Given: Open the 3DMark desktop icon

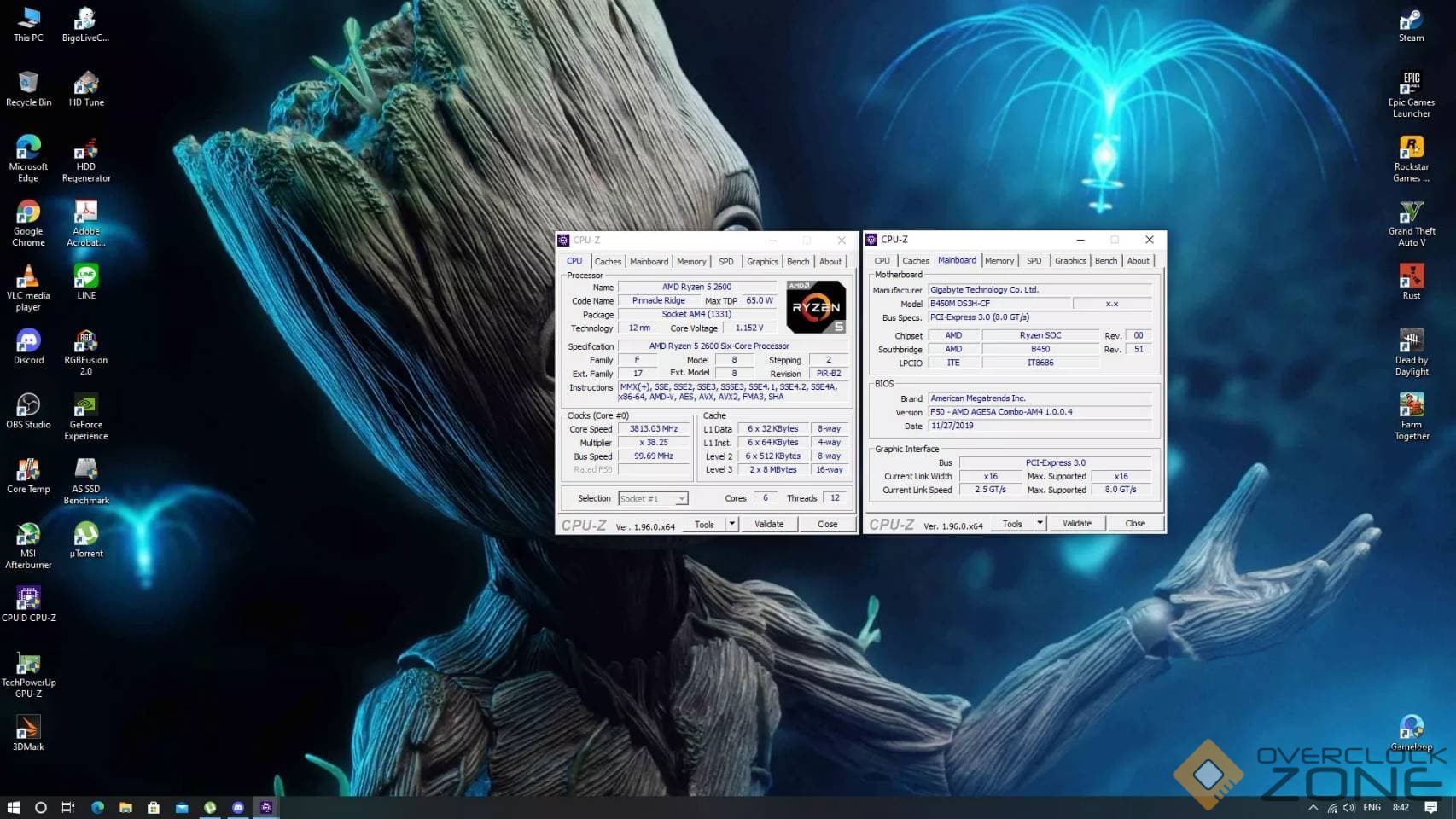Looking at the screenshot, I should click(28, 728).
